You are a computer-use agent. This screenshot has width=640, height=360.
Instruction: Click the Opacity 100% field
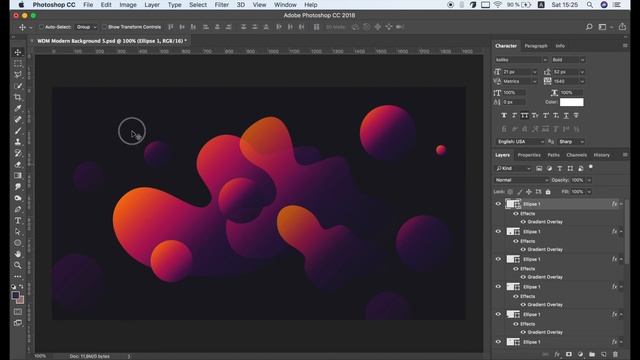click(578, 180)
